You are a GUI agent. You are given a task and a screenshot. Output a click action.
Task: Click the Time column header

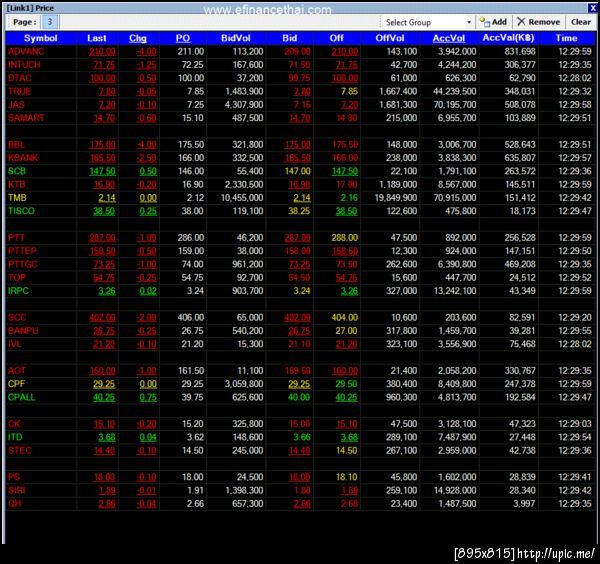(x=566, y=38)
